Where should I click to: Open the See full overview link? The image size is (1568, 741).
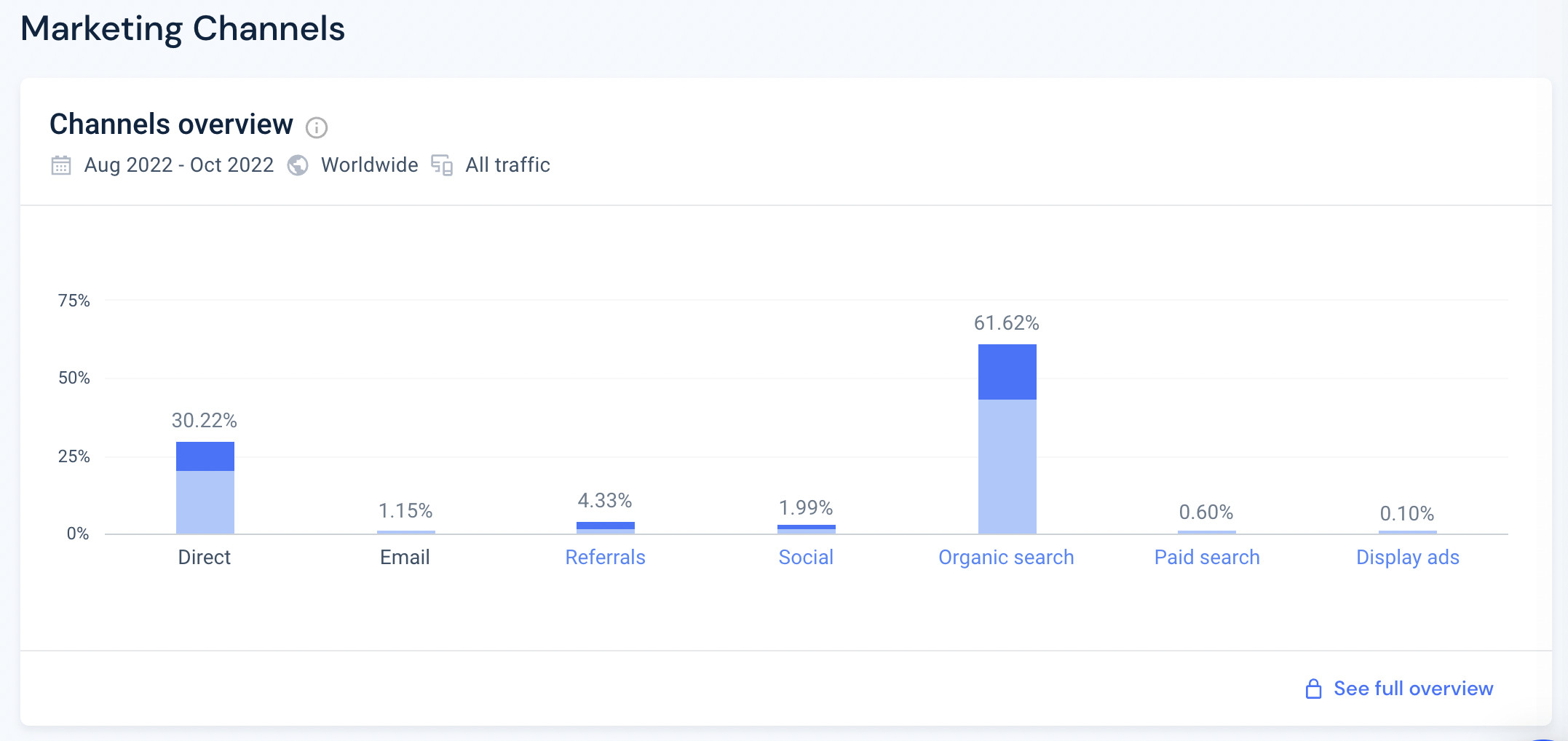click(x=1413, y=689)
